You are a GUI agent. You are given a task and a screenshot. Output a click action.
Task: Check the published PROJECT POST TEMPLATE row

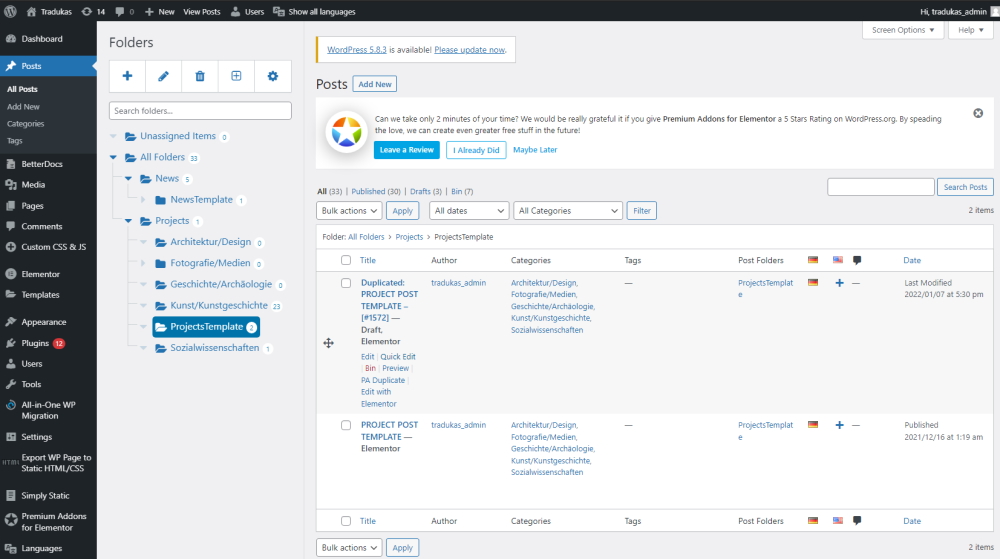tap(346, 425)
